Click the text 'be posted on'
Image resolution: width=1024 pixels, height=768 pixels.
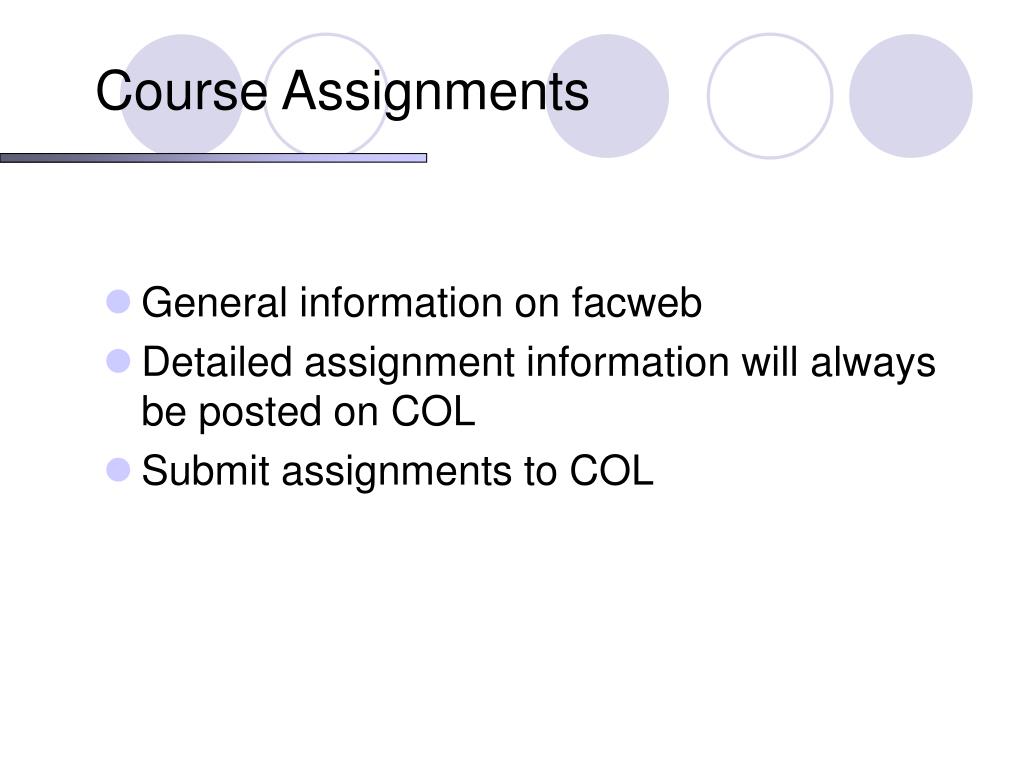260,413
